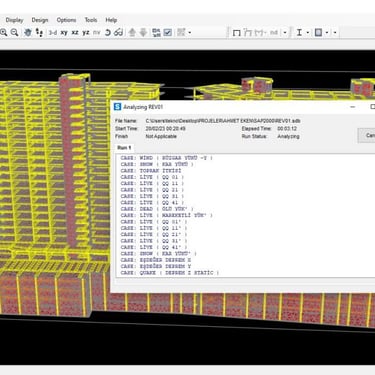
Task: Click the Move Up in List arrow
Action: click(132, 32)
